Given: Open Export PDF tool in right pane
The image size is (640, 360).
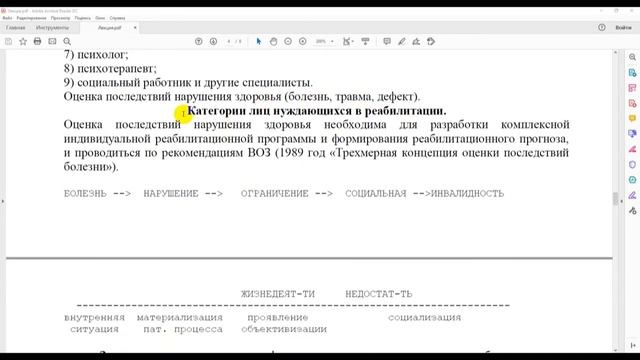Looking at the screenshot, I should click(632, 73).
